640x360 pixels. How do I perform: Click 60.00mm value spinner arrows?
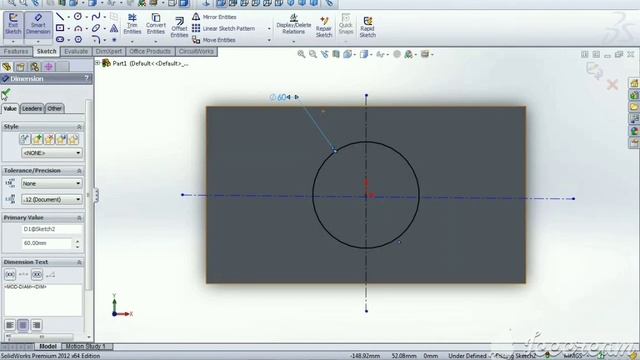point(78,244)
